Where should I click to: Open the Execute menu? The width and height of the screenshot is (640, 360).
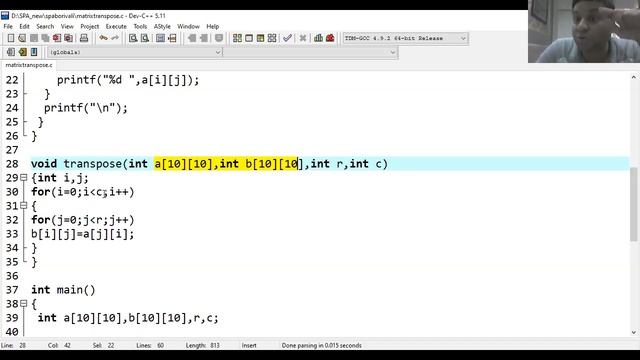(x=116, y=27)
